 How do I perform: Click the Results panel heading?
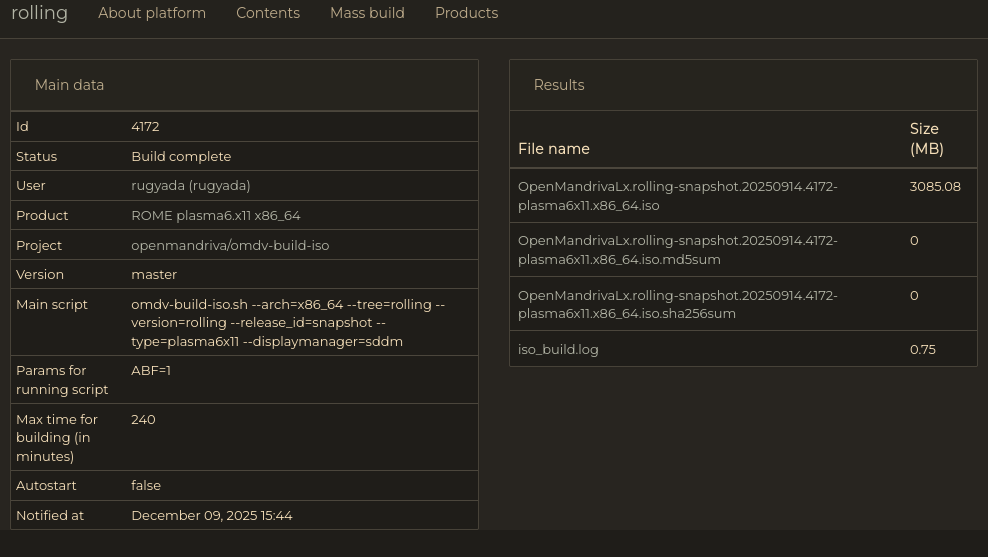[x=559, y=85]
